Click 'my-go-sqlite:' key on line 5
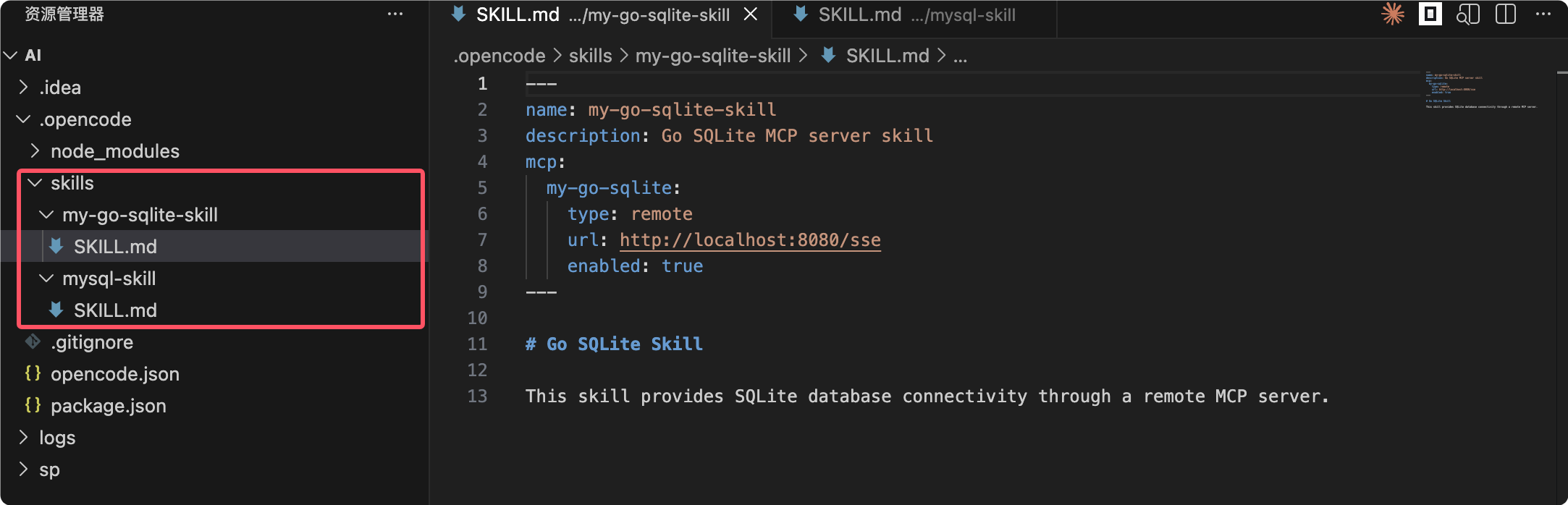Viewport: 1568px width, 505px height. tap(613, 188)
